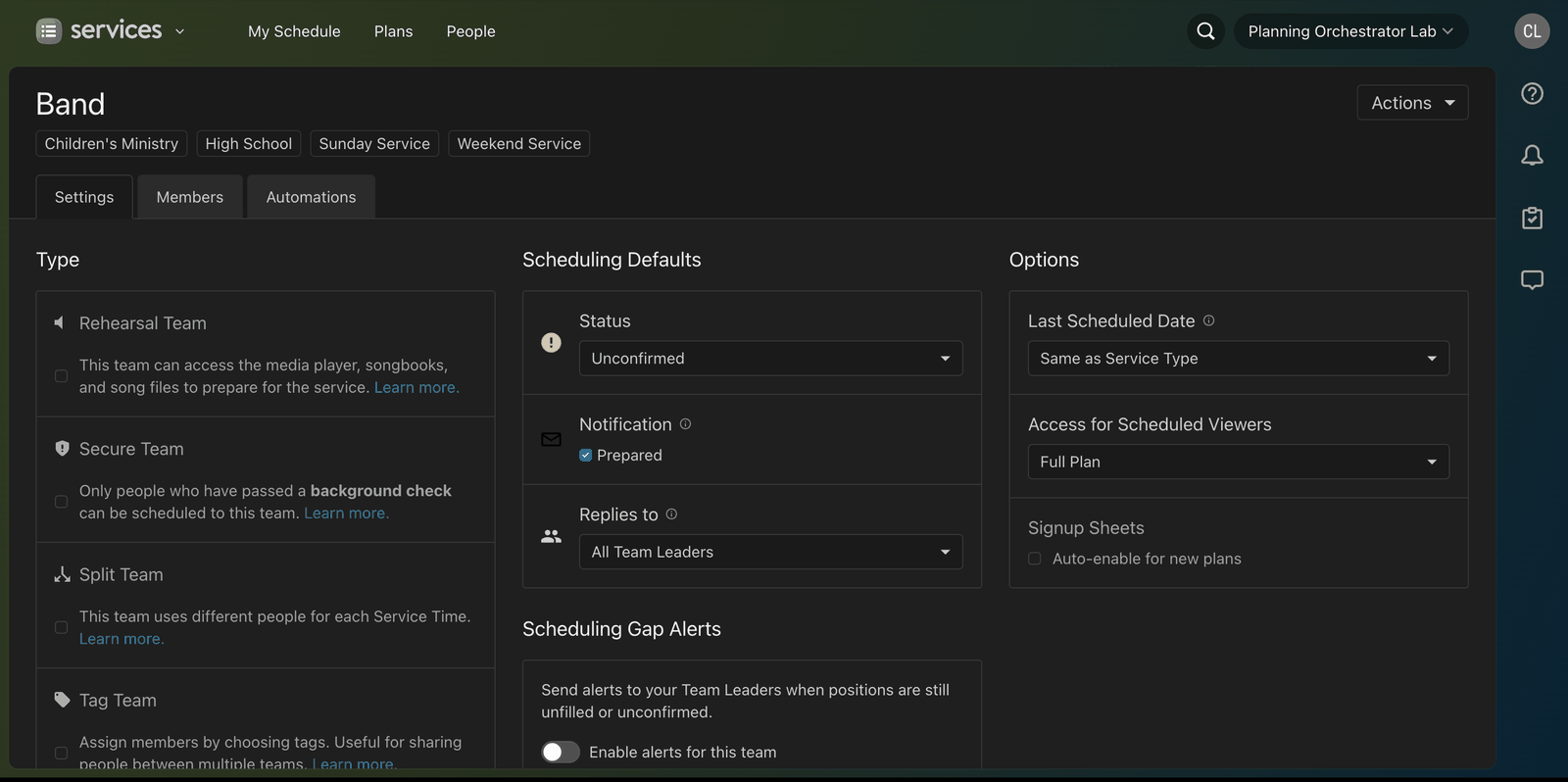This screenshot has height=782, width=1568.
Task: Click the Scheduling Gap Alerts heading
Action: pyautogui.click(x=621, y=629)
